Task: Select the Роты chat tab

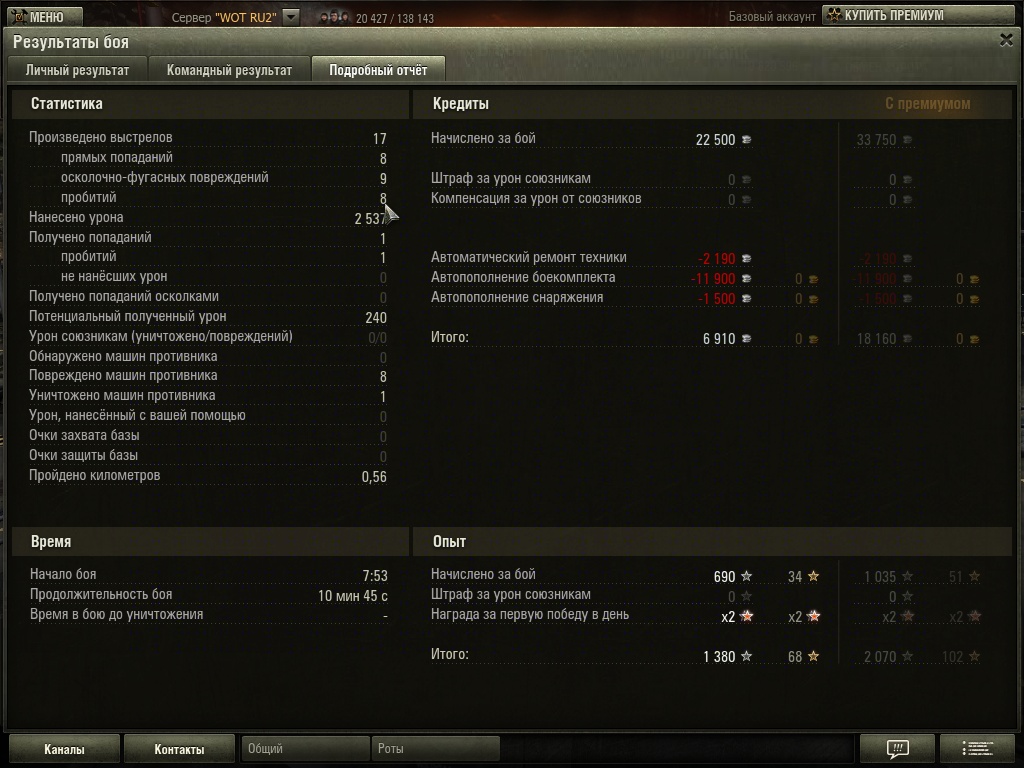Action: [x=435, y=748]
